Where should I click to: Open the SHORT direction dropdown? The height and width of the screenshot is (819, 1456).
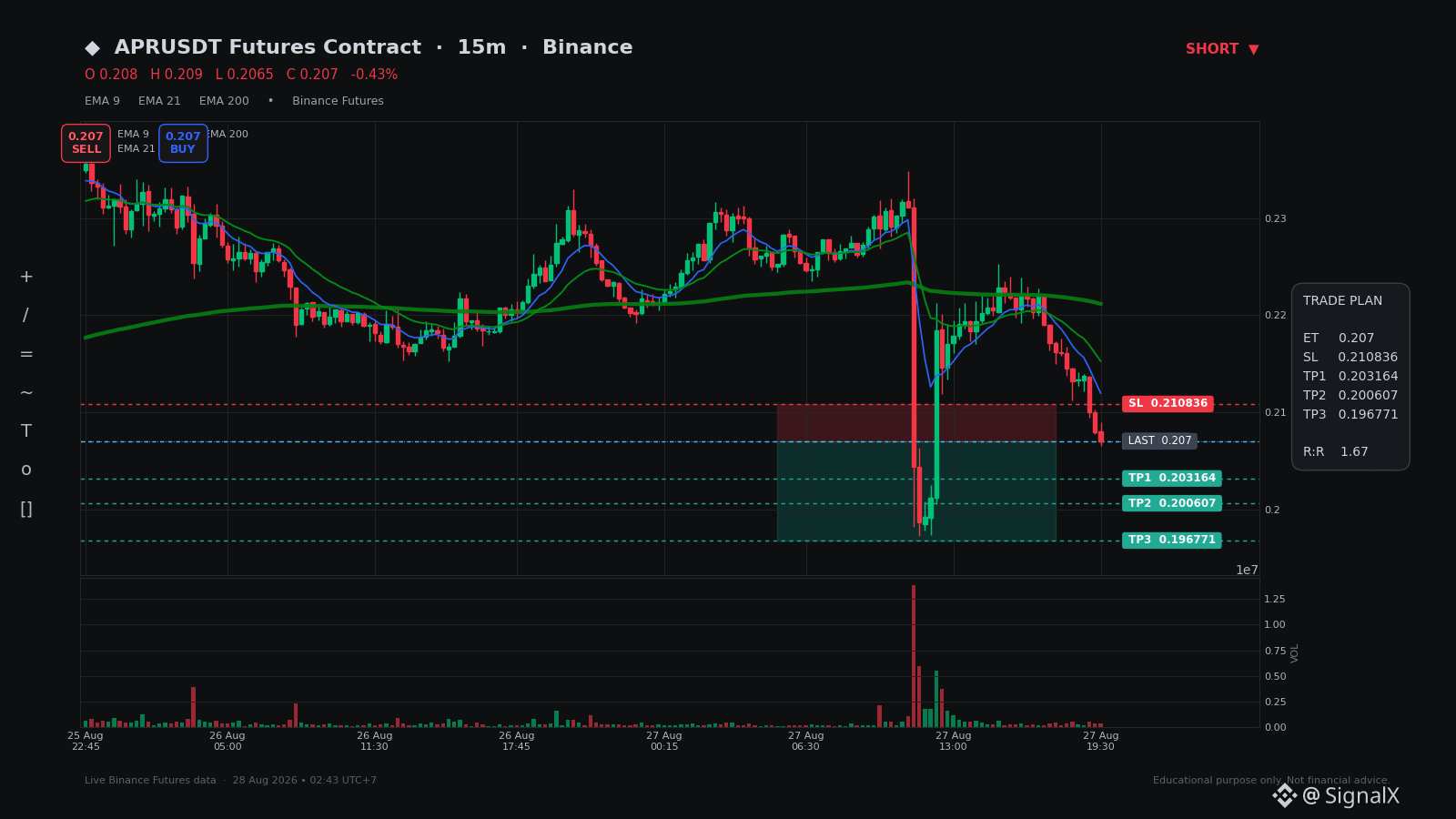pos(1222,49)
